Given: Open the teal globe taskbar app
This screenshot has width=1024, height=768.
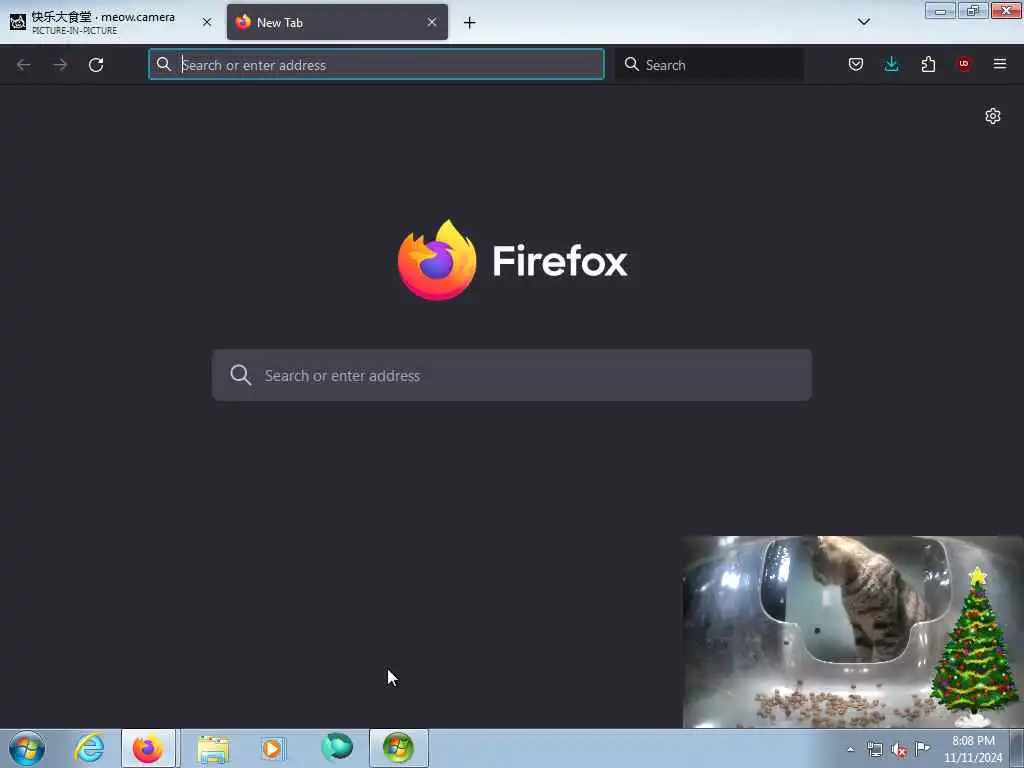Looking at the screenshot, I should [x=337, y=748].
